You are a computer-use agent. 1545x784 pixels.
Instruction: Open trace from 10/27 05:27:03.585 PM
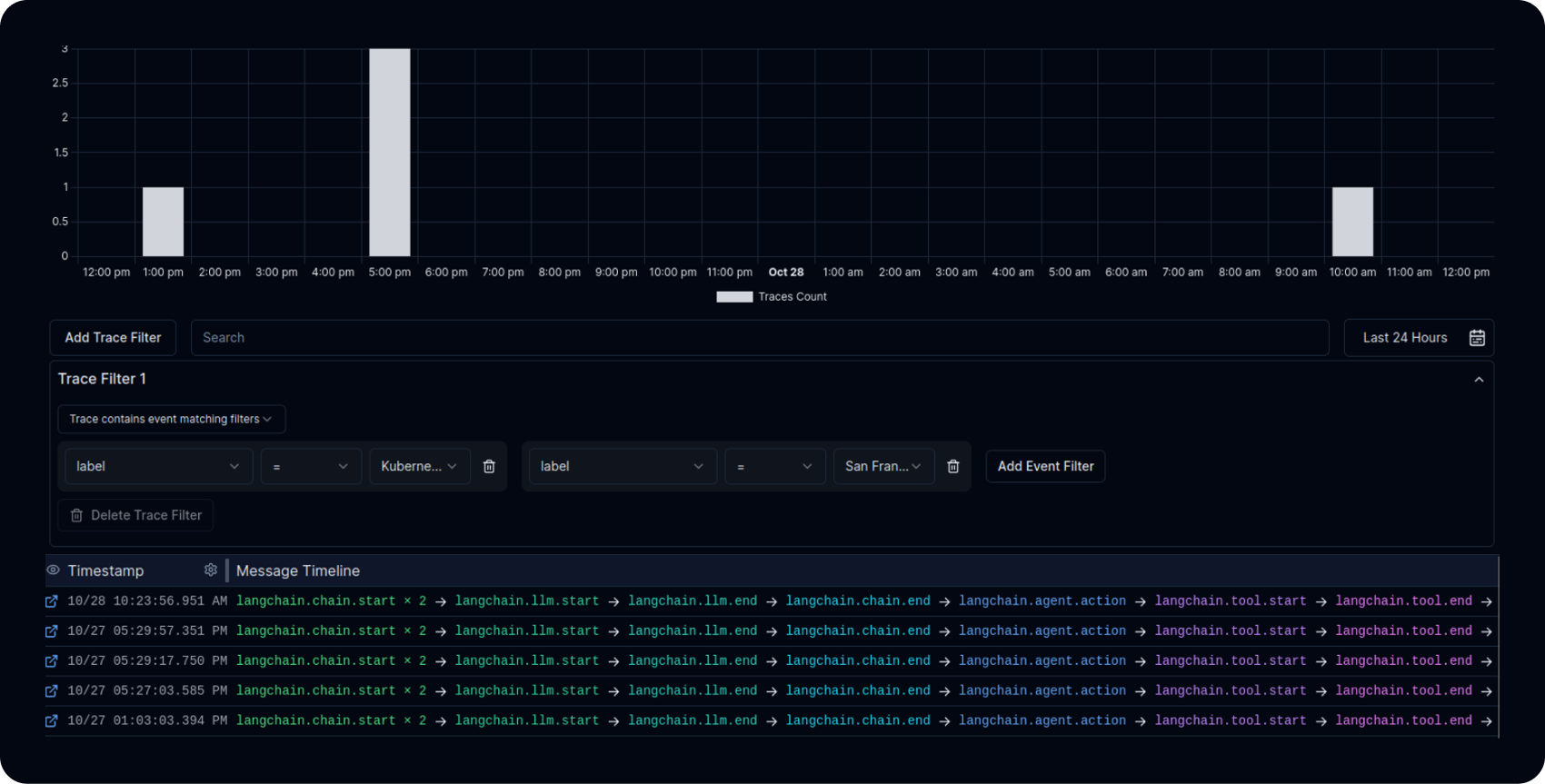(52, 691)
